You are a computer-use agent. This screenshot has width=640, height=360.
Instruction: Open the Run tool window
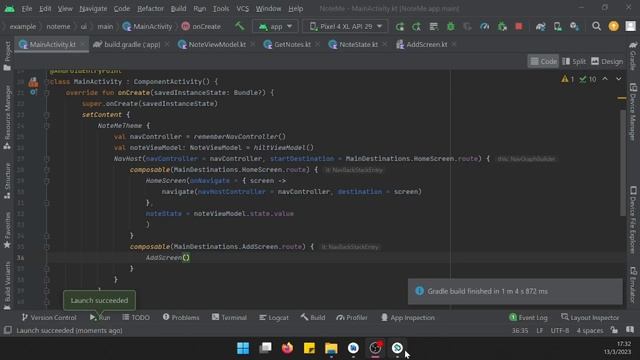[100, 318]
